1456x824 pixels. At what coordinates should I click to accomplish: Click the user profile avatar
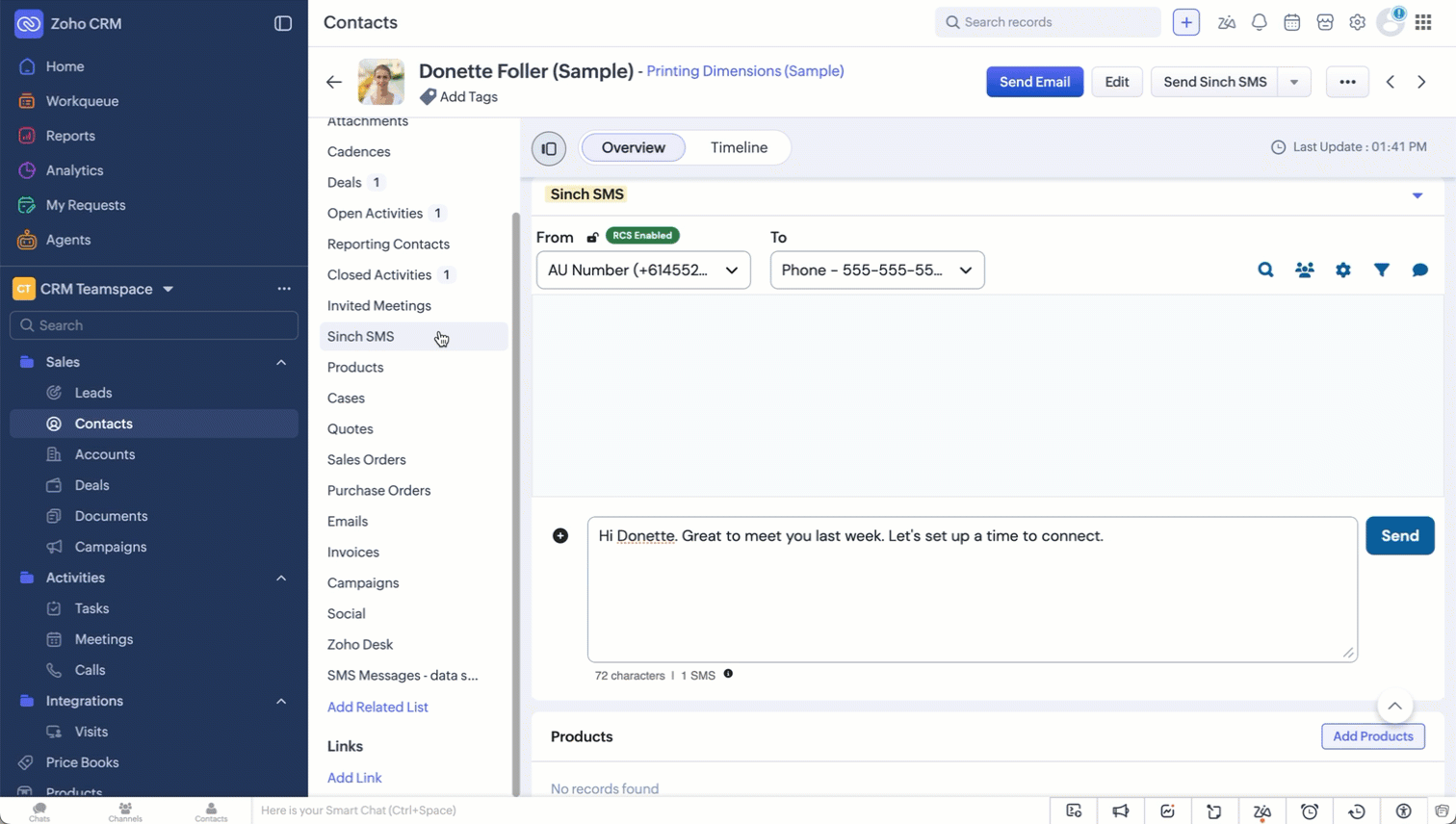[x=1391, y=22]
